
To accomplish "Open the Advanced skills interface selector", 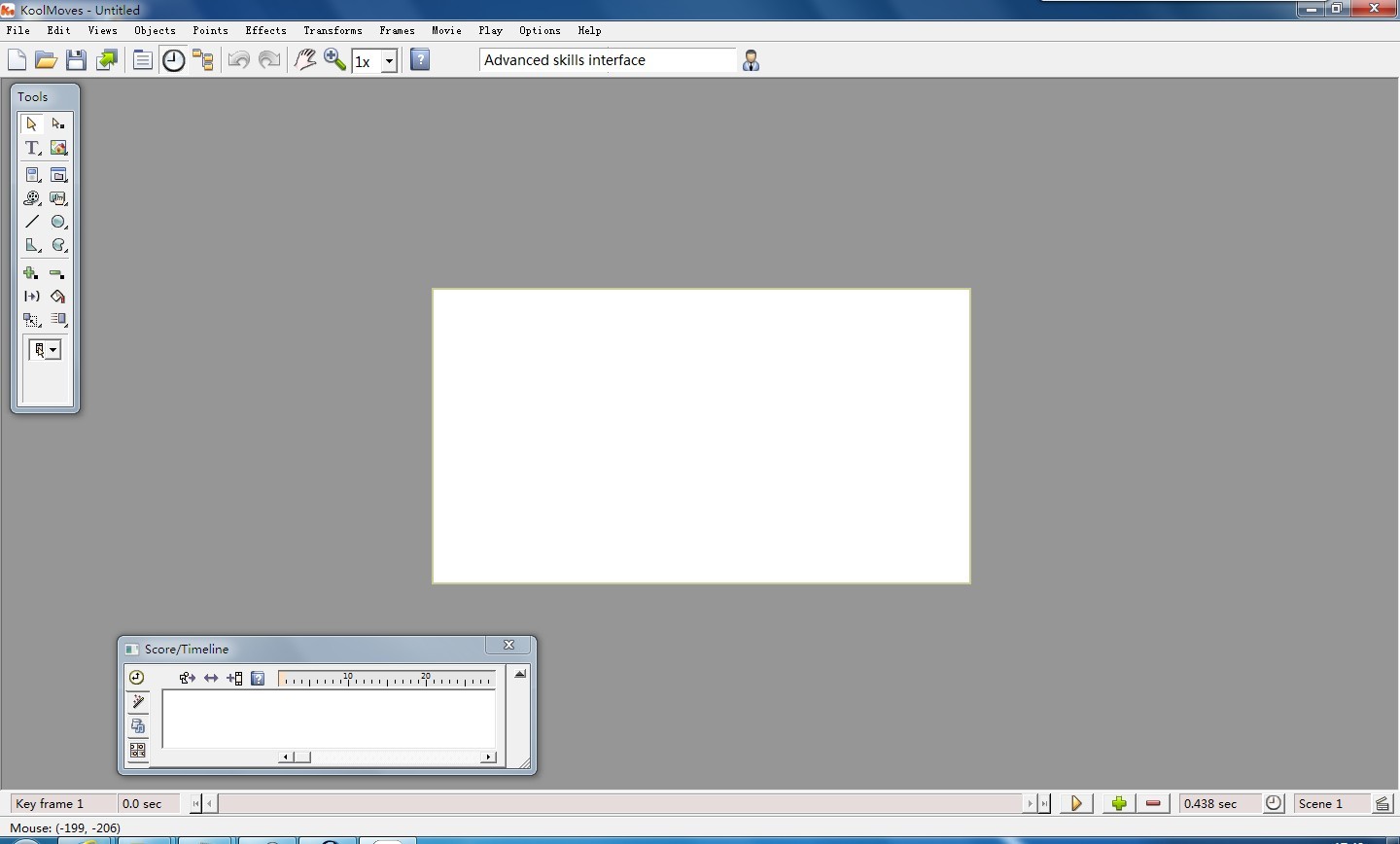I will tap(608, 60).
